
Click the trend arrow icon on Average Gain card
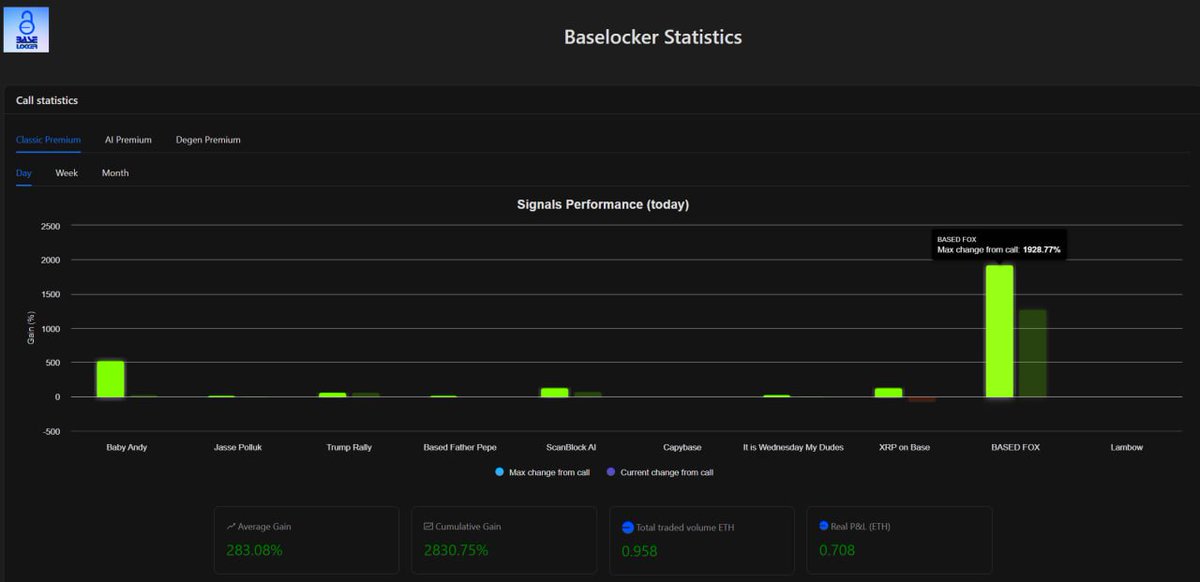[232, 526]
